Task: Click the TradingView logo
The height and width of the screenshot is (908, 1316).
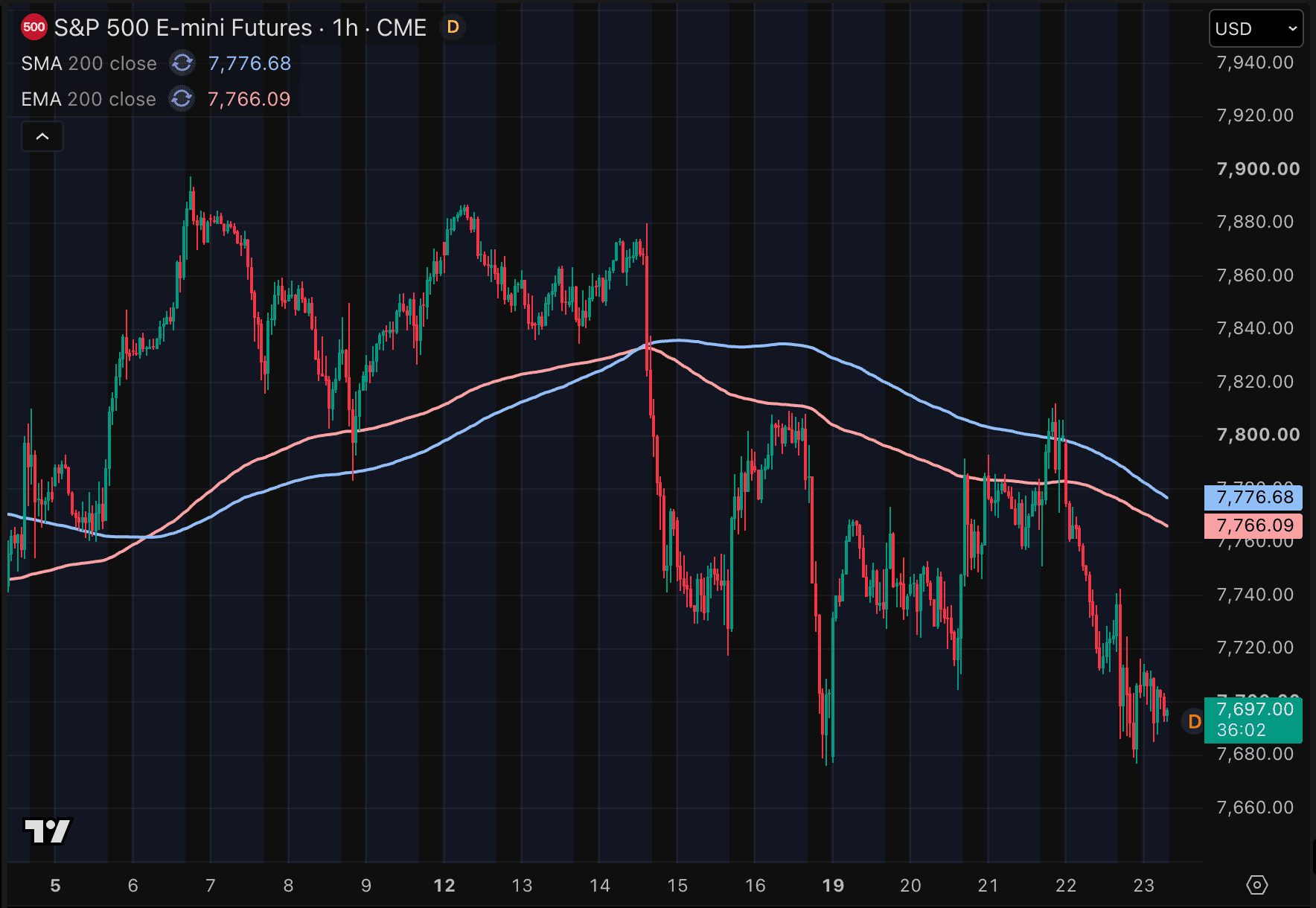Action: tap(48, 831)
